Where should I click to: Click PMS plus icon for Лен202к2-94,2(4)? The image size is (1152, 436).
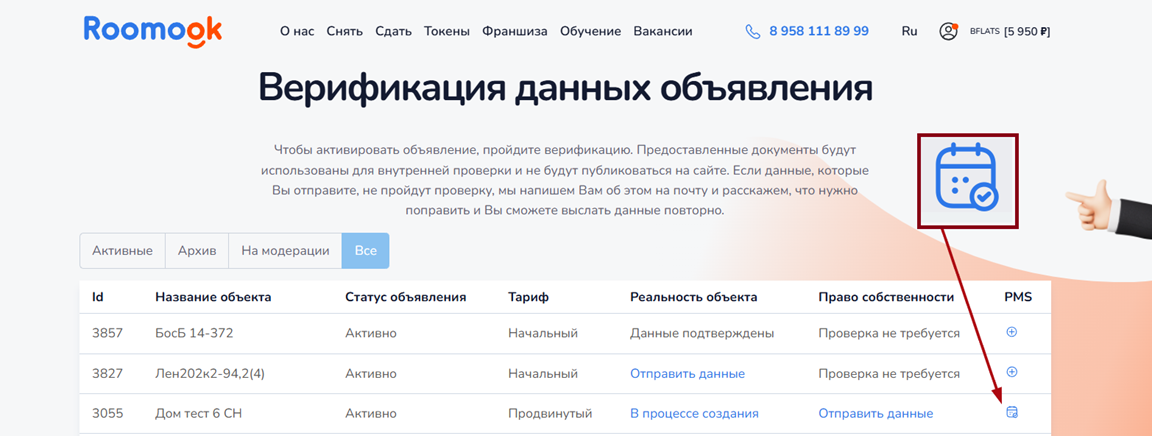1011,372
